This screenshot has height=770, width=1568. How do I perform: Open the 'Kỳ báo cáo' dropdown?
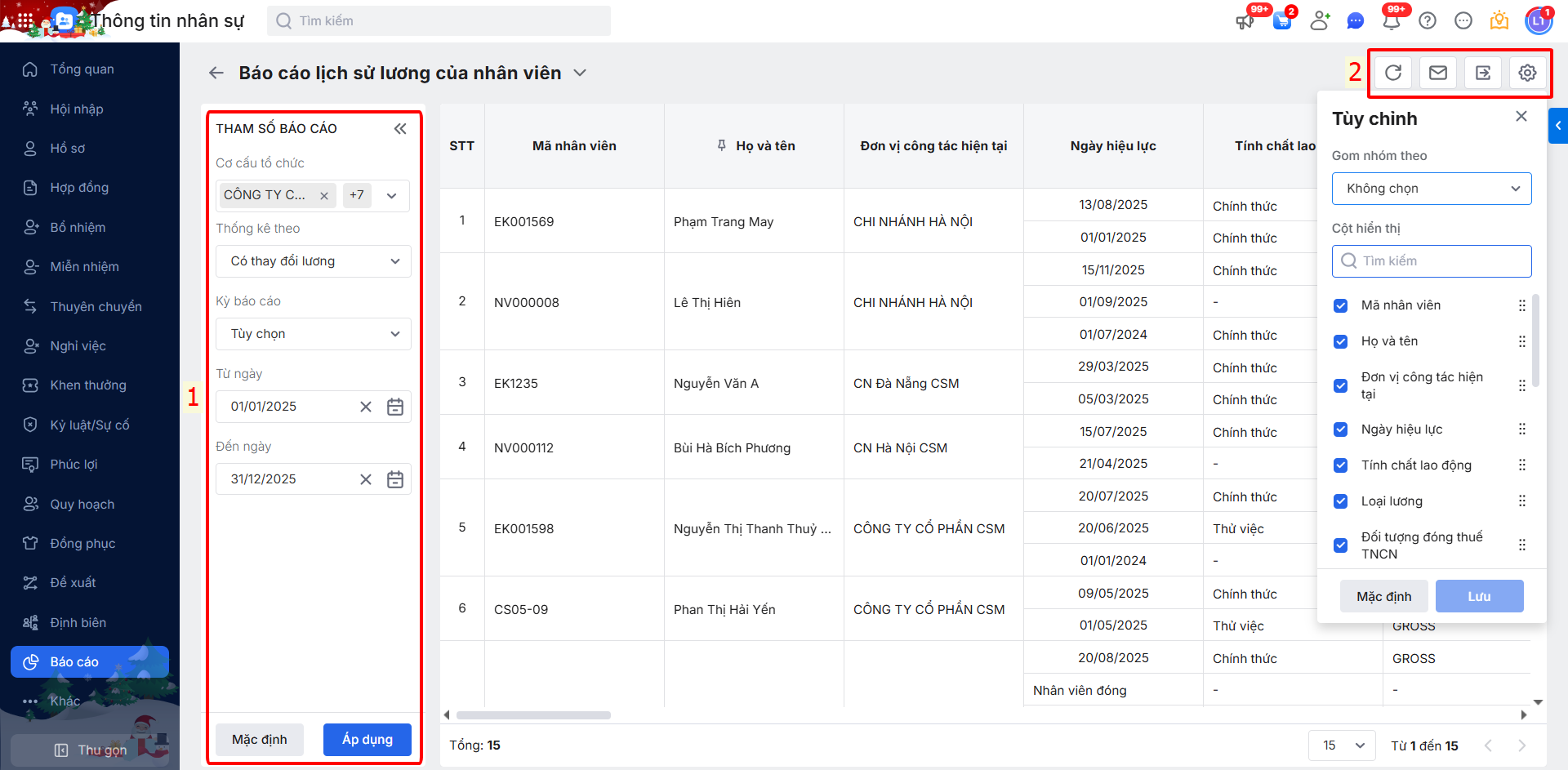click(x=314, y=334)
